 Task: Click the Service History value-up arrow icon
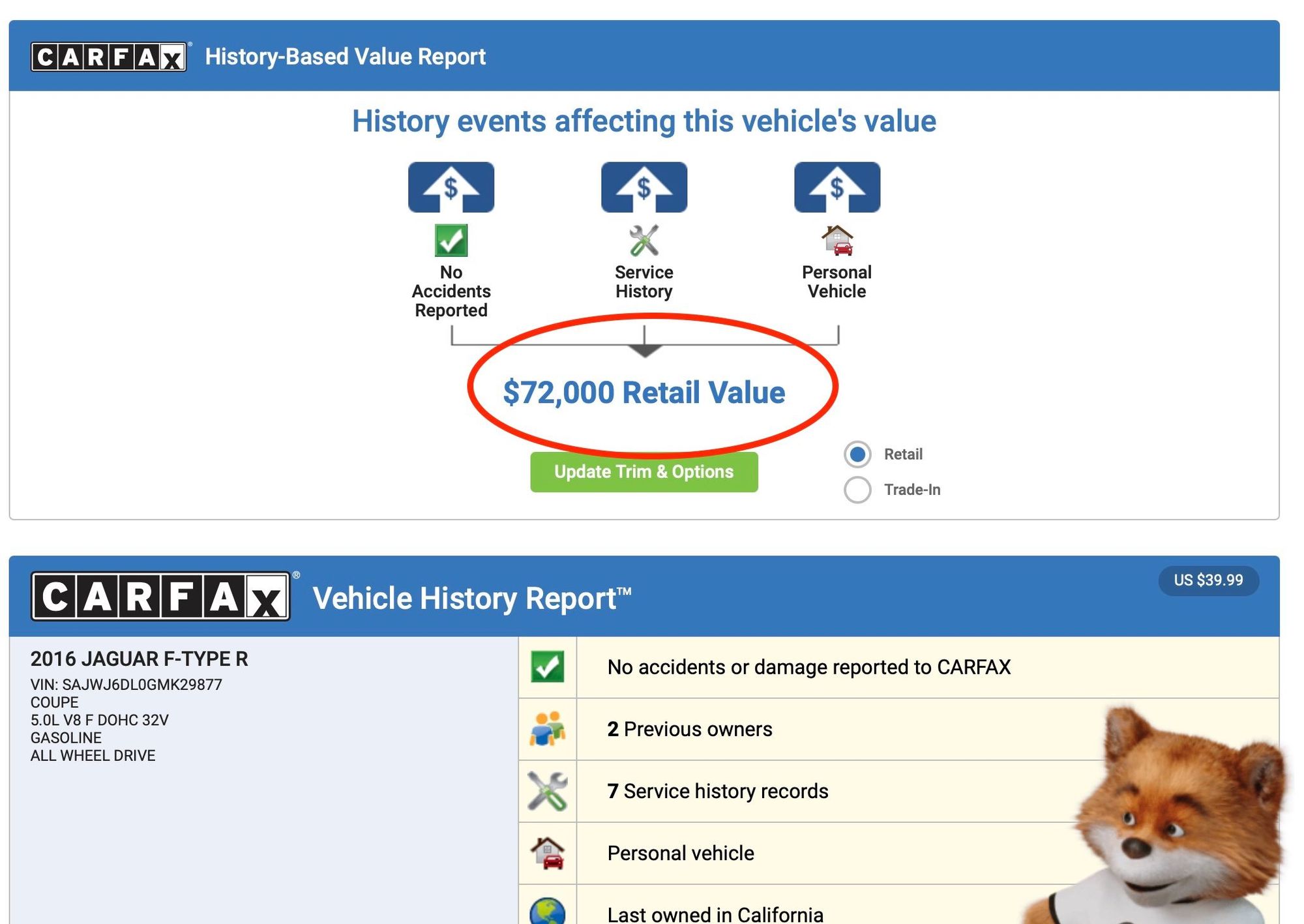pos(644,187)
